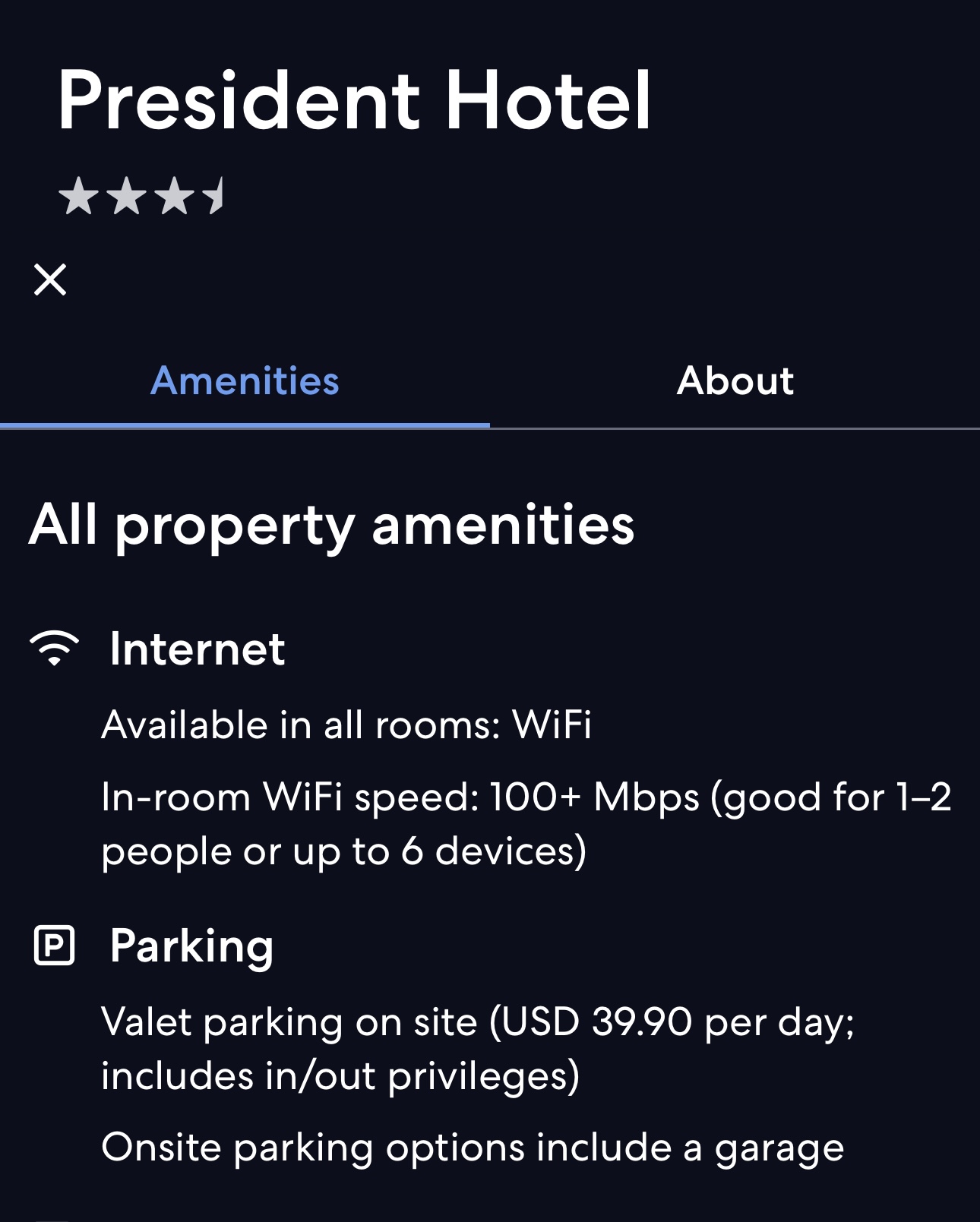Close the hotel amenities panel
This screenshot has width=980, height=1222.
tap(50, 279)
